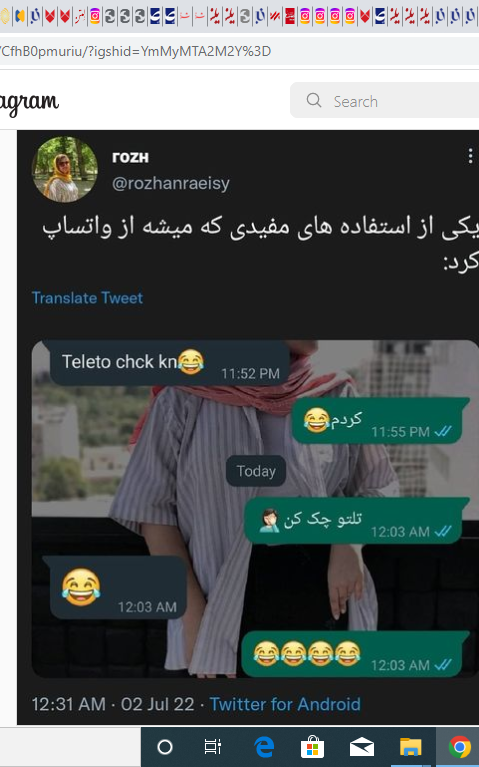Open Microsoft Edge from the taskbar
Viewport: 479px width, 767px height.
[x=264, y=747]
